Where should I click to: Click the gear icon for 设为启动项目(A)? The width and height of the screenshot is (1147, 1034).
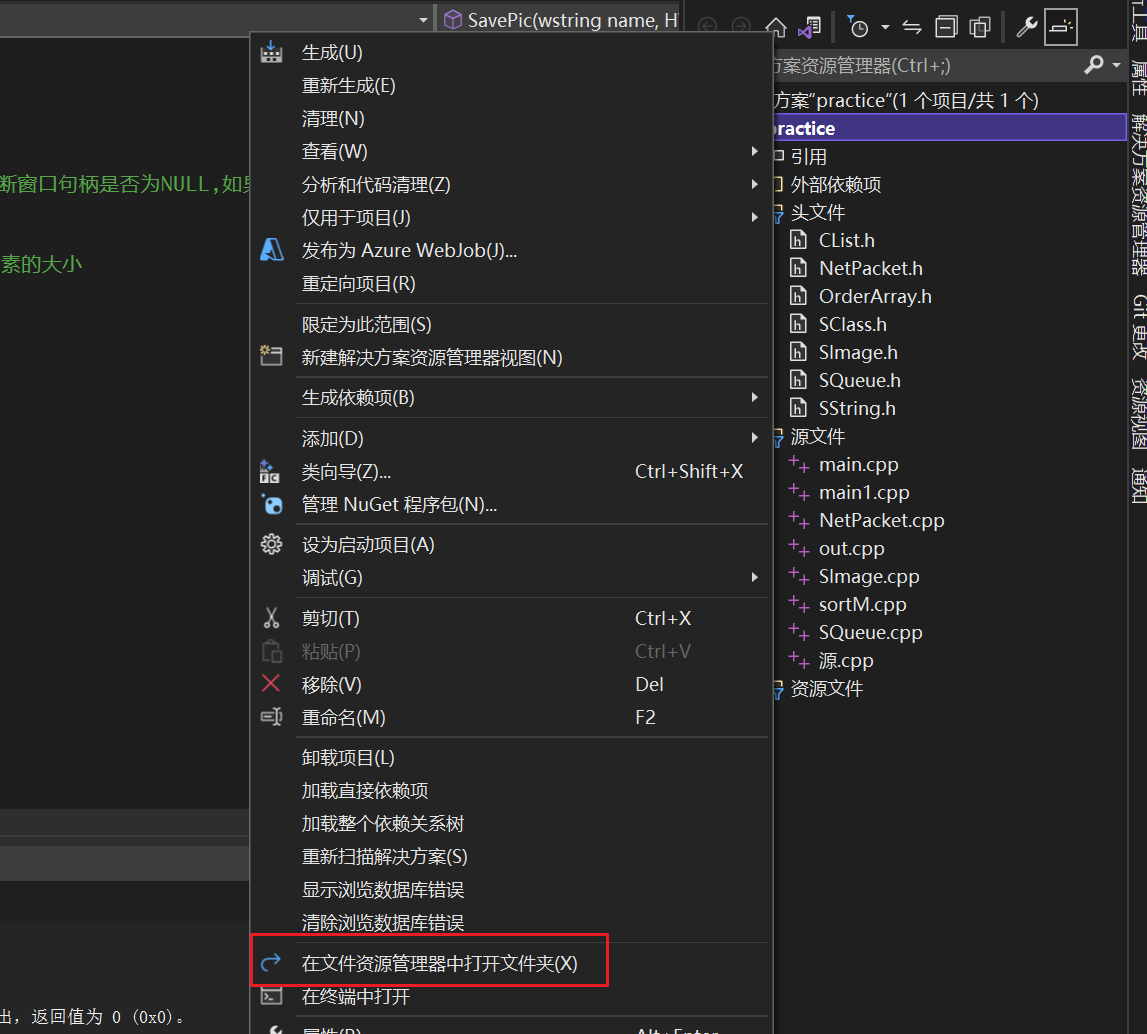coord(271,544)
